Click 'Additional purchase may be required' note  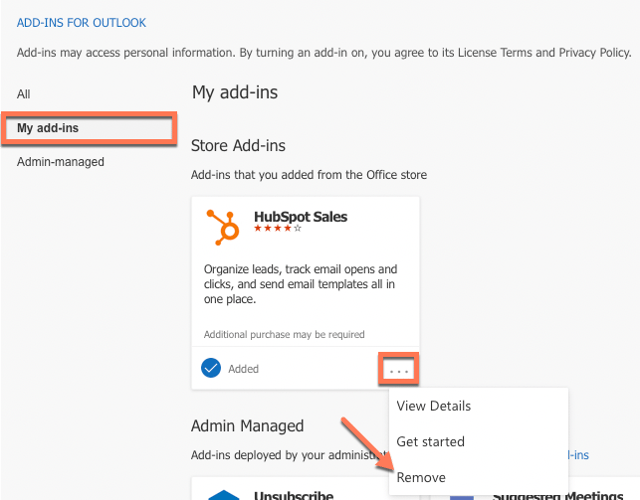click(284, 335)
